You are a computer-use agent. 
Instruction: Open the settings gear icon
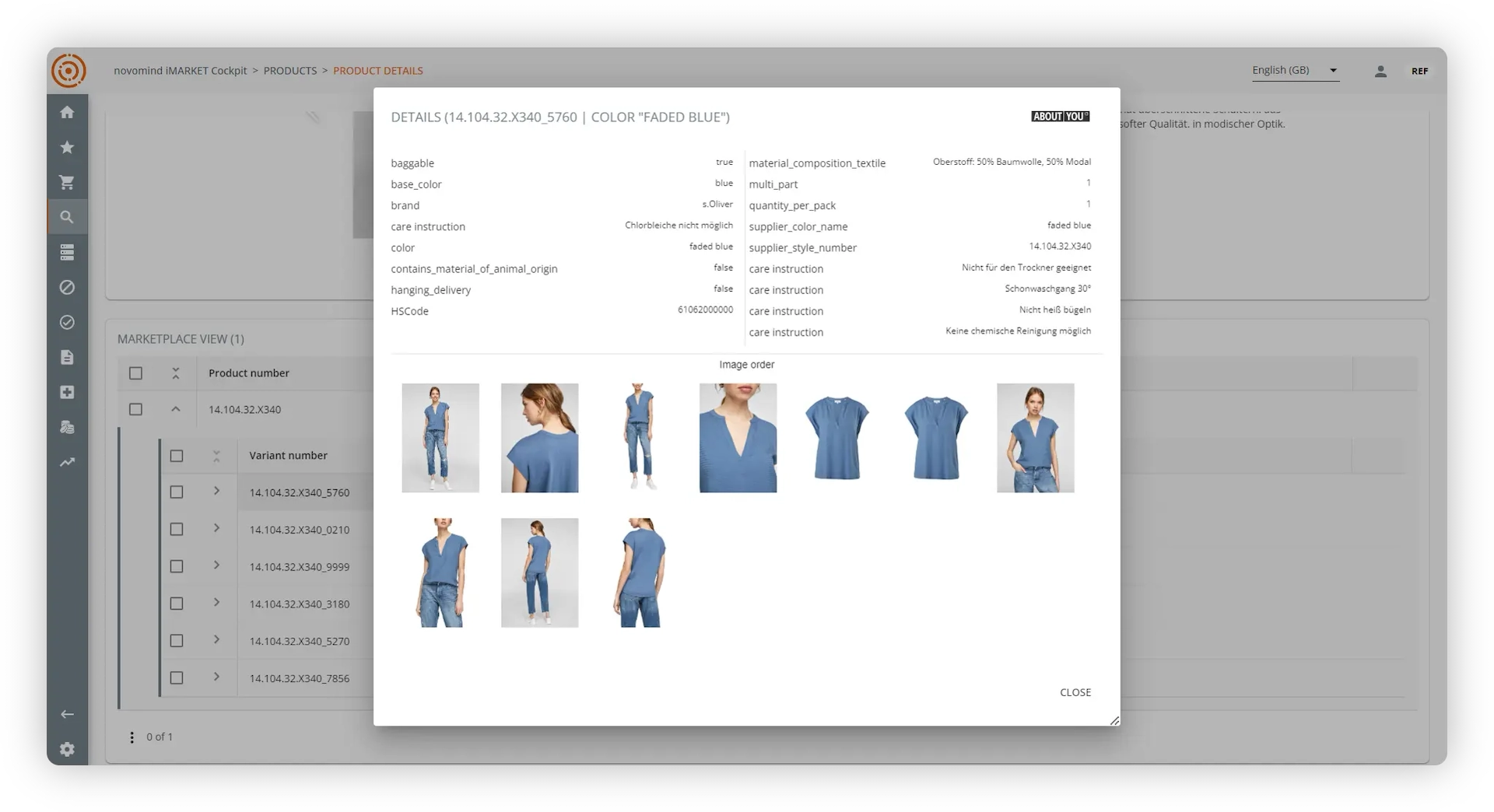point(67,749)
